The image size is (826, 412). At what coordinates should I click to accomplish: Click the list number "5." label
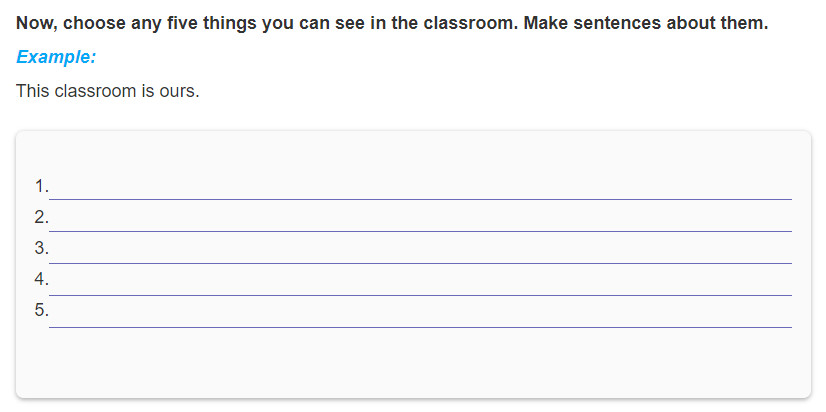pyautogui.click(x=42, y=310)
